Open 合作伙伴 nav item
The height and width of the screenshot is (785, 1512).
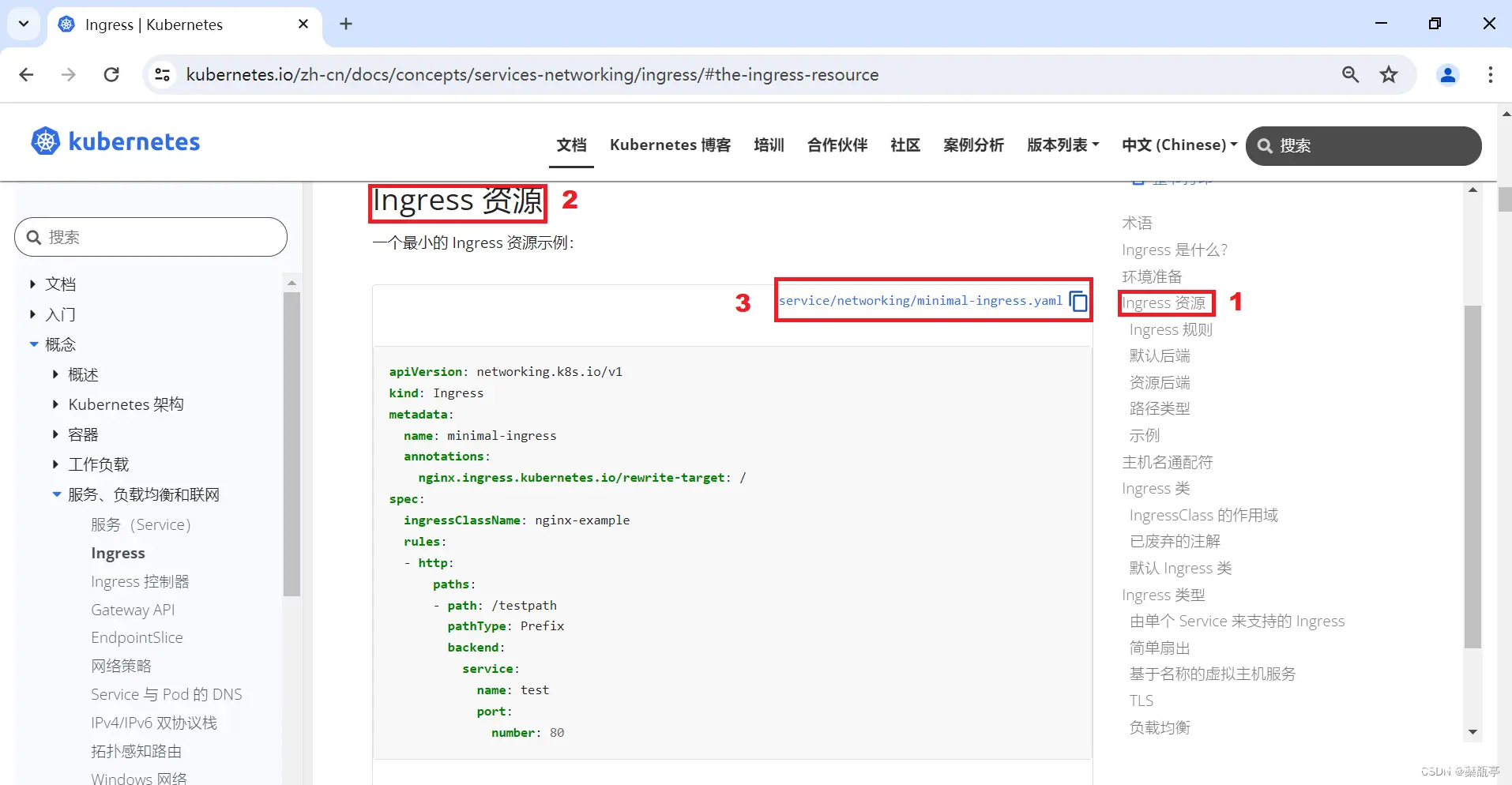[837, 145]
